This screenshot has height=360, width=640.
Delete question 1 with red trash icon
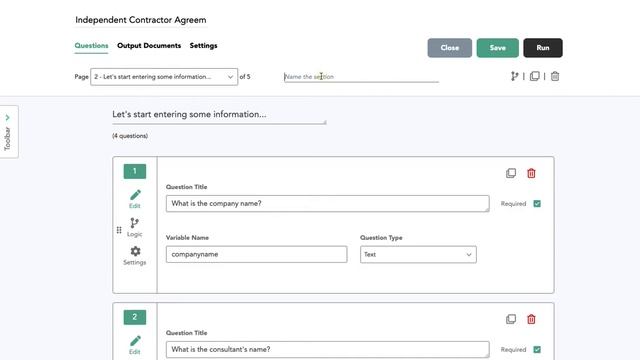(531, 173)
